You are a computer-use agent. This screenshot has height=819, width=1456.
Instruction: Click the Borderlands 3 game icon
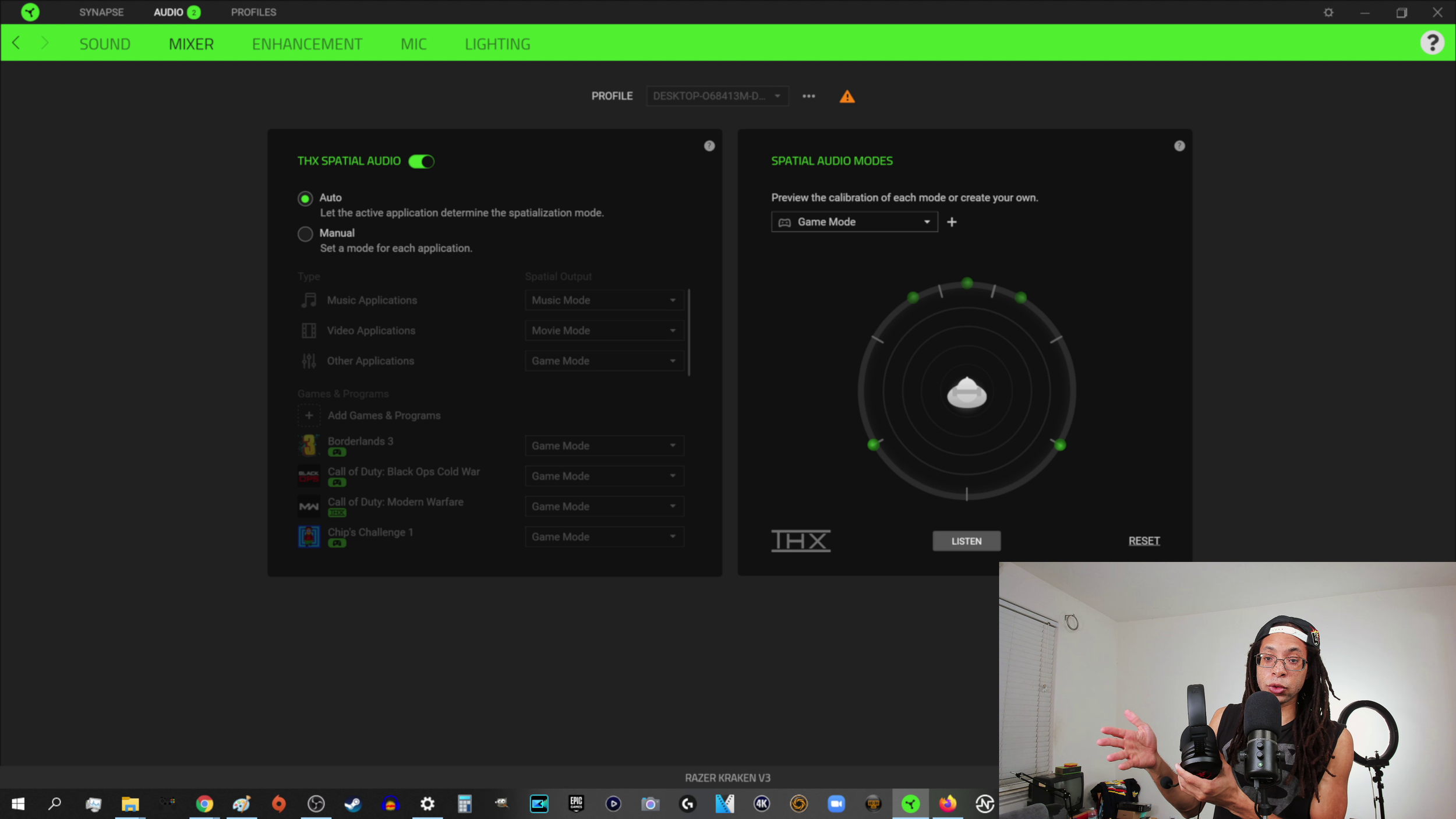(309, 446)
